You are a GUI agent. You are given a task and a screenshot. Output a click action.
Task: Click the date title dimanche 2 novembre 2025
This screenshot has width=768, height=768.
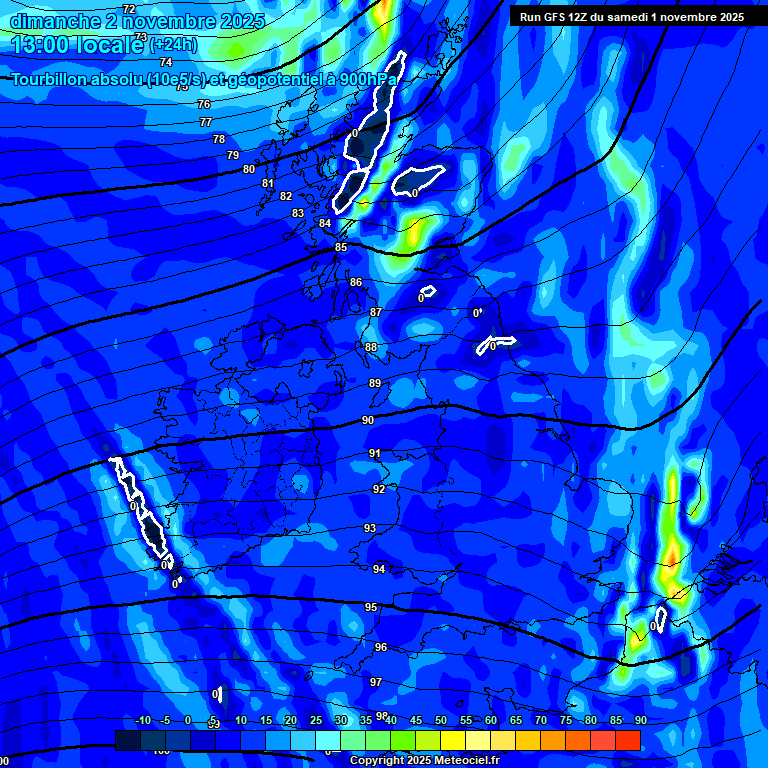[137, 20]
